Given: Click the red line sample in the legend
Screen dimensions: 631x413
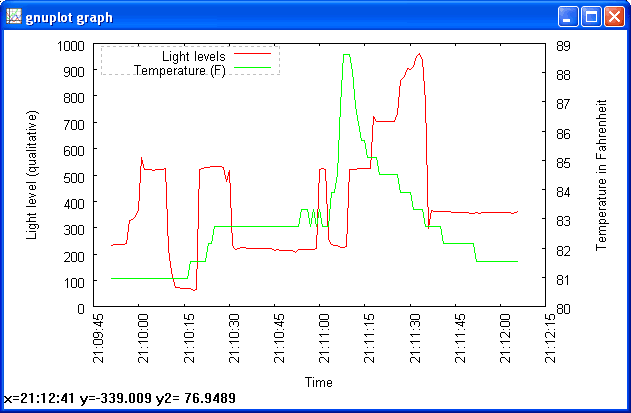Looking at the screenshot, I should click(x=253, y=54).
